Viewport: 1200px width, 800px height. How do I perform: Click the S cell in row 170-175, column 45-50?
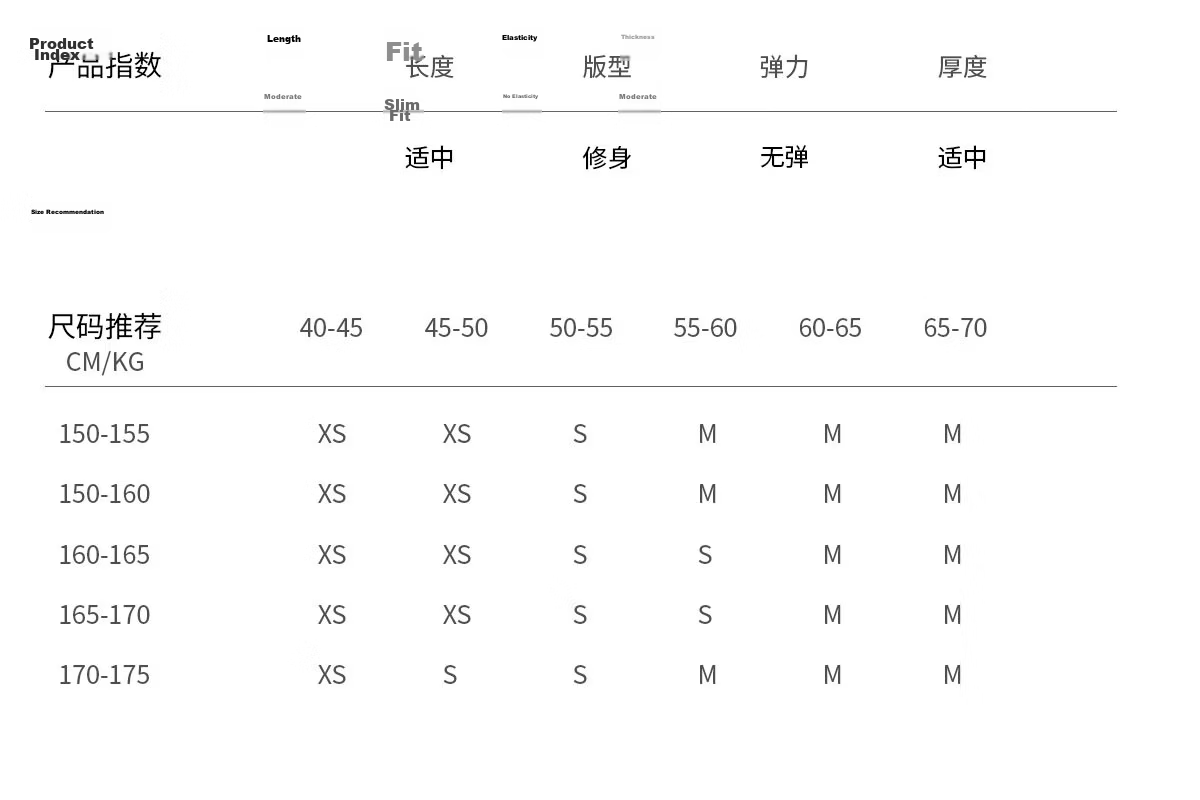click(x=450, y=675)
